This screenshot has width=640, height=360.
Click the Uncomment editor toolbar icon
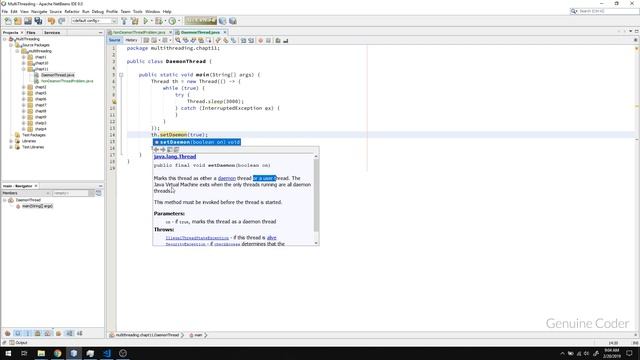(x=286, y=40)
